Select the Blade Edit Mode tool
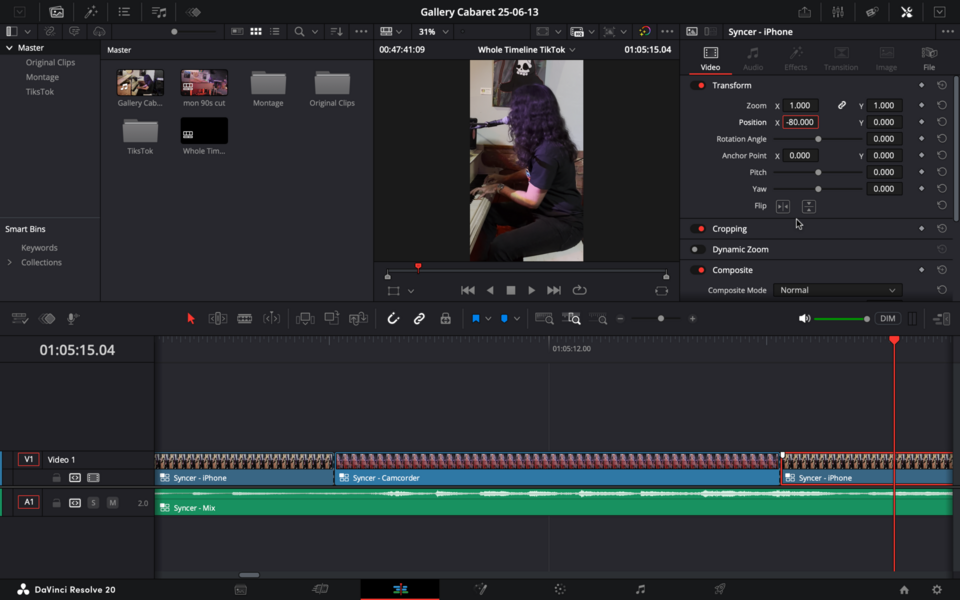 (244, 318)
